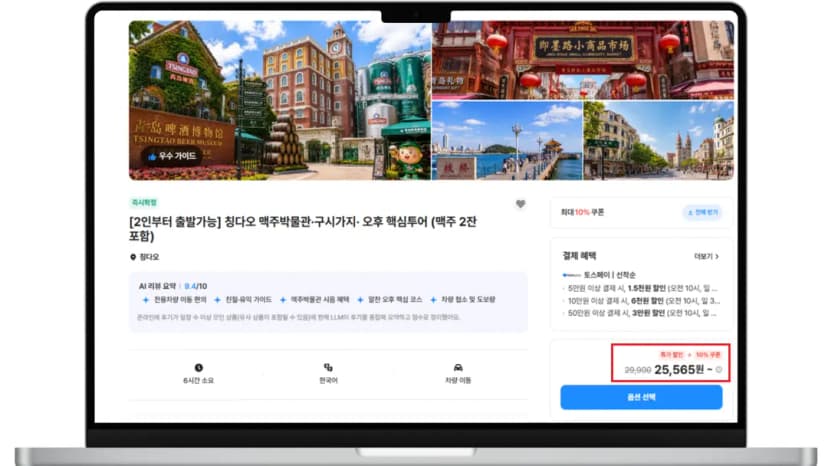Screen dimensions: 828x466
Task: Click the 칭다오 location label
Action: tap(149, 257)
